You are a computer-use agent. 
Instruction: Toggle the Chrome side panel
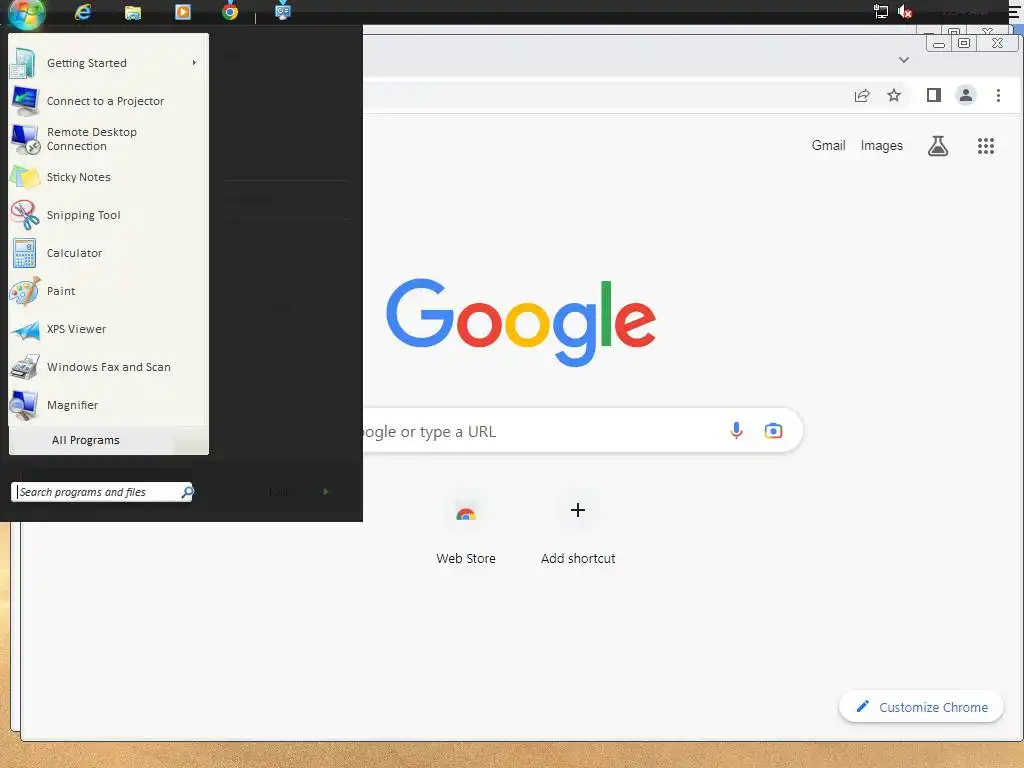tap(934, 95)
